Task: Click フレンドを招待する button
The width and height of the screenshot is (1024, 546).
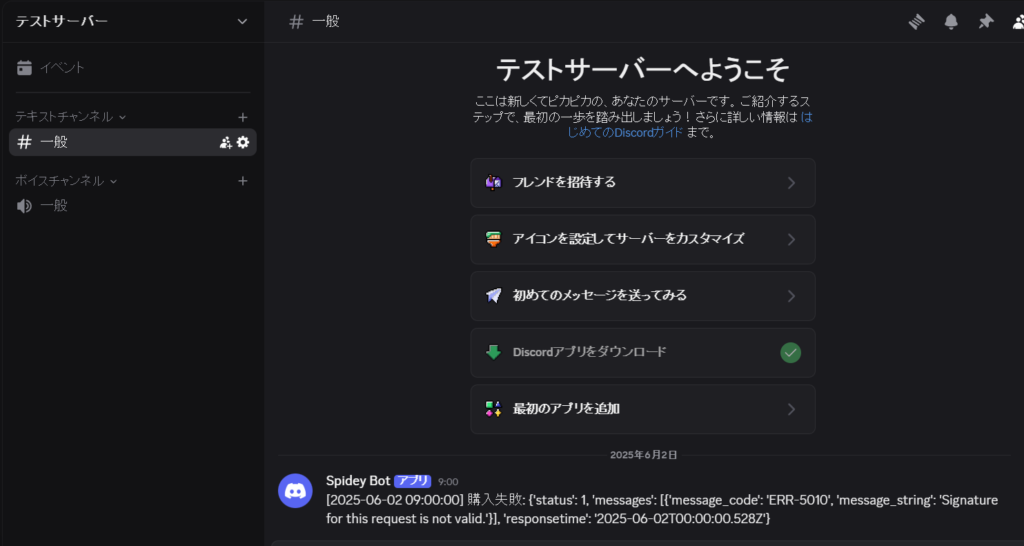Action: click(x=643, y=183)
